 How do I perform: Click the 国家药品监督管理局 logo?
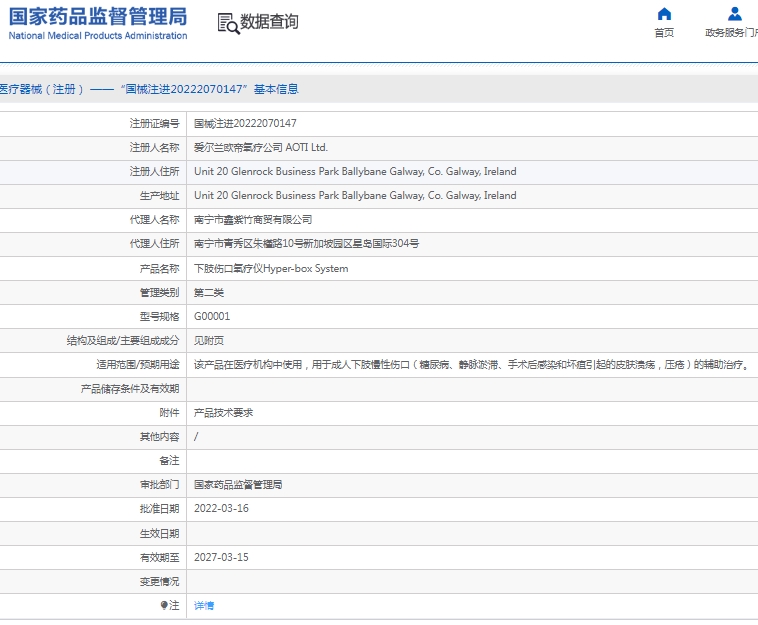pyautogui.click(x=98, y=17)
